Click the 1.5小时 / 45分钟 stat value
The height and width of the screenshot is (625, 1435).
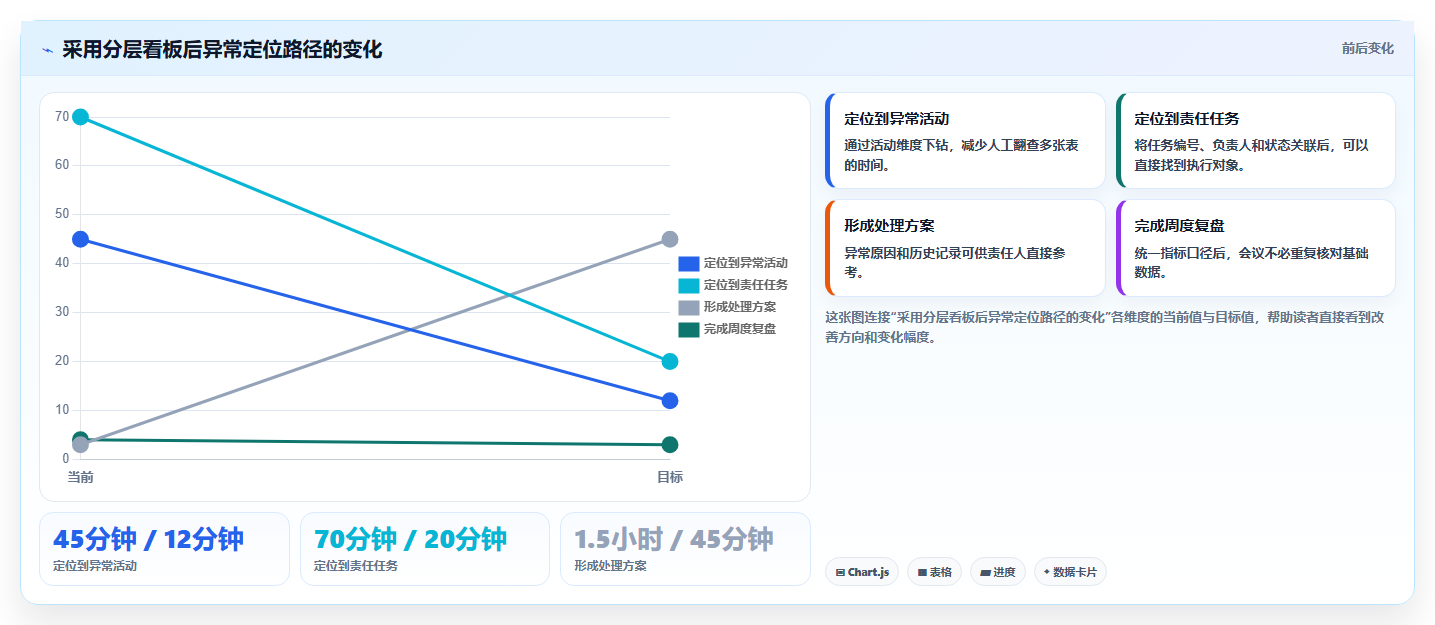(x=674, y=539)
